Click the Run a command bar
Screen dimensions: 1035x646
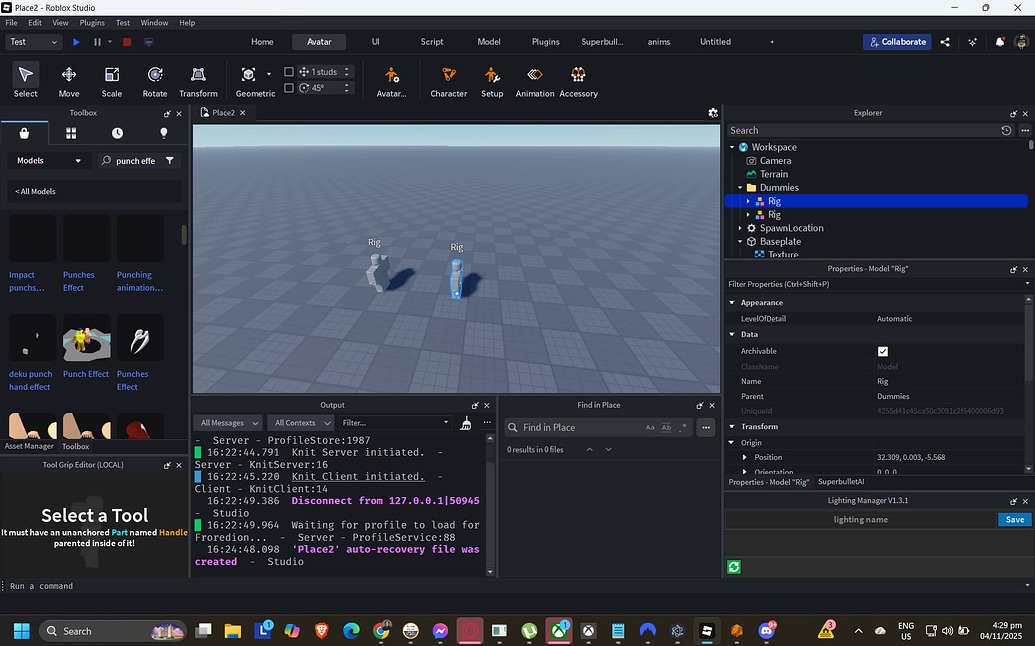pos(100,586)
